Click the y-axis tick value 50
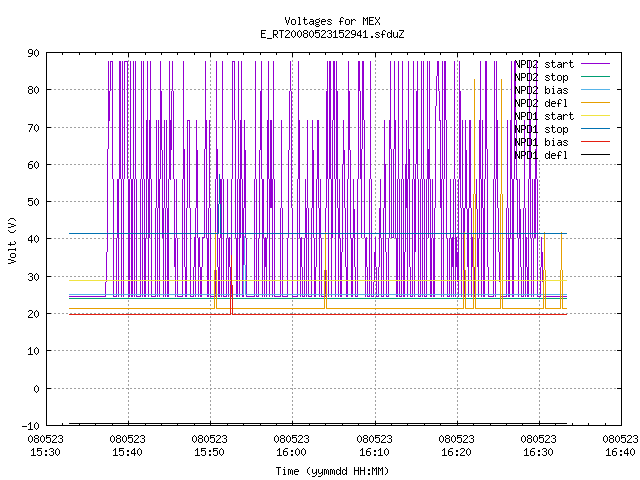Viewport: 640px width, 480px height. pyautogui.click(x=33, y=202)
